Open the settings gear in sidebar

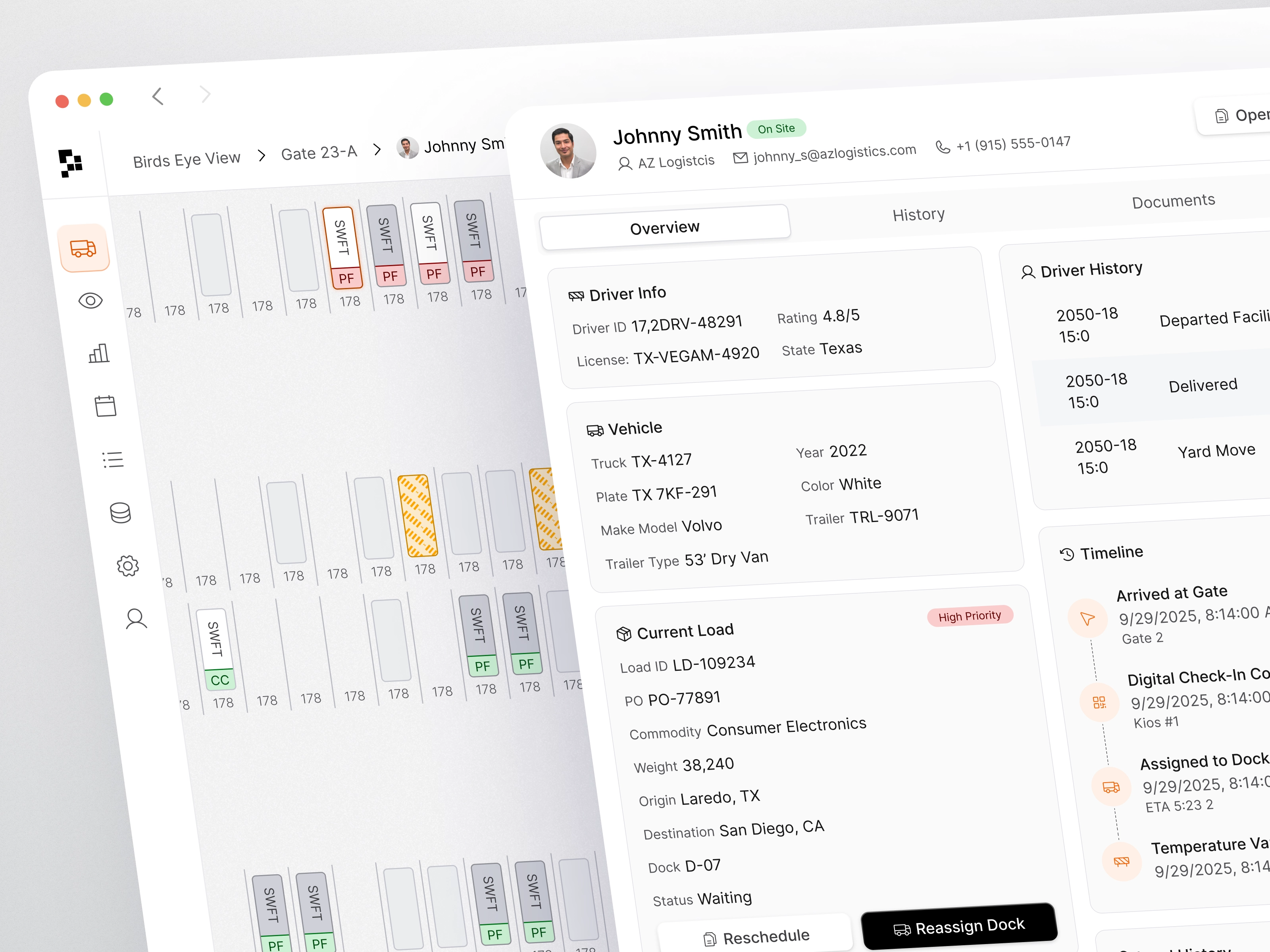pos(127,566)
